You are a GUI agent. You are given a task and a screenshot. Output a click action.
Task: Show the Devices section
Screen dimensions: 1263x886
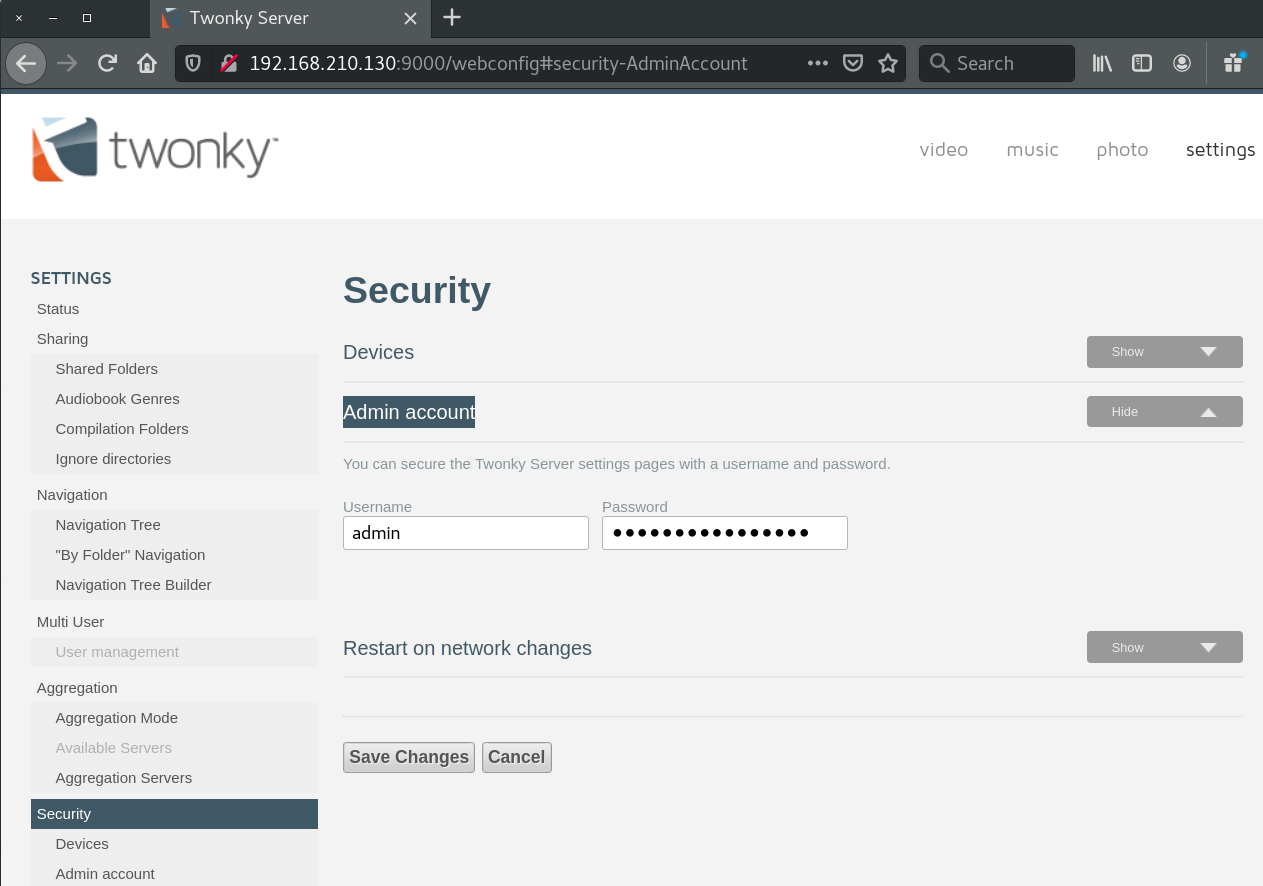[x=1165, y=352]
